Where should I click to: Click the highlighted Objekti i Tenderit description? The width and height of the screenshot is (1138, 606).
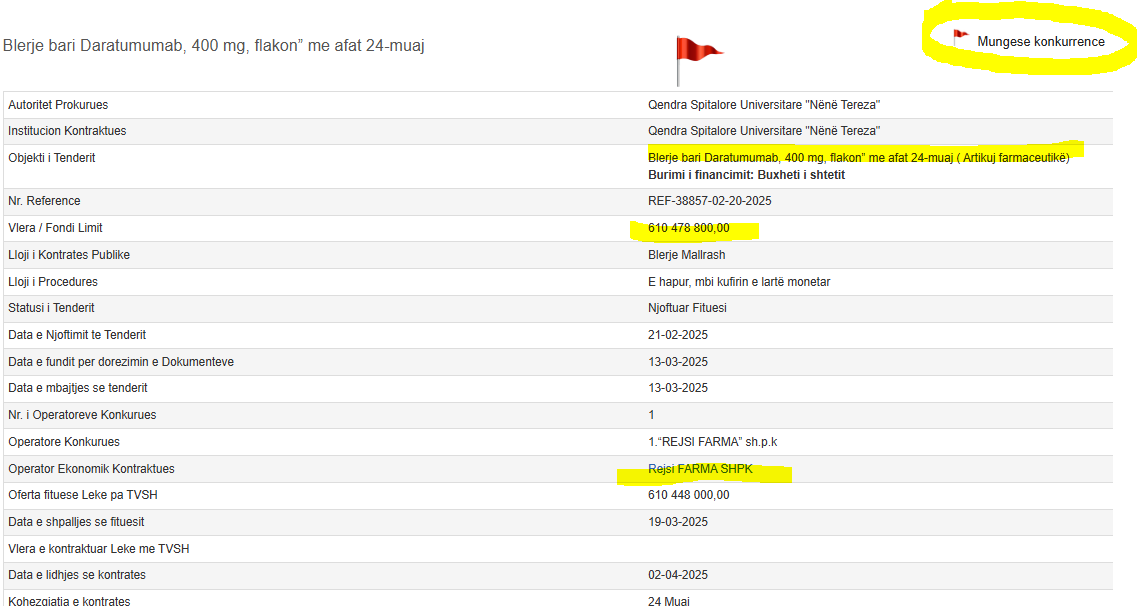coord(858,158)
